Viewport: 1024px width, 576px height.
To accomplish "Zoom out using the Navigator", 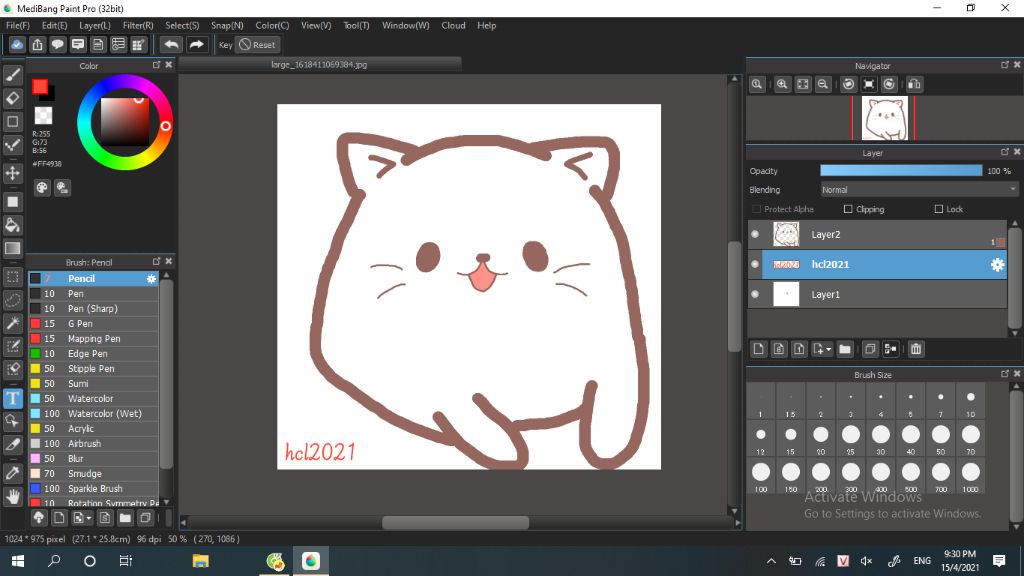I will (x=823, y=84).
